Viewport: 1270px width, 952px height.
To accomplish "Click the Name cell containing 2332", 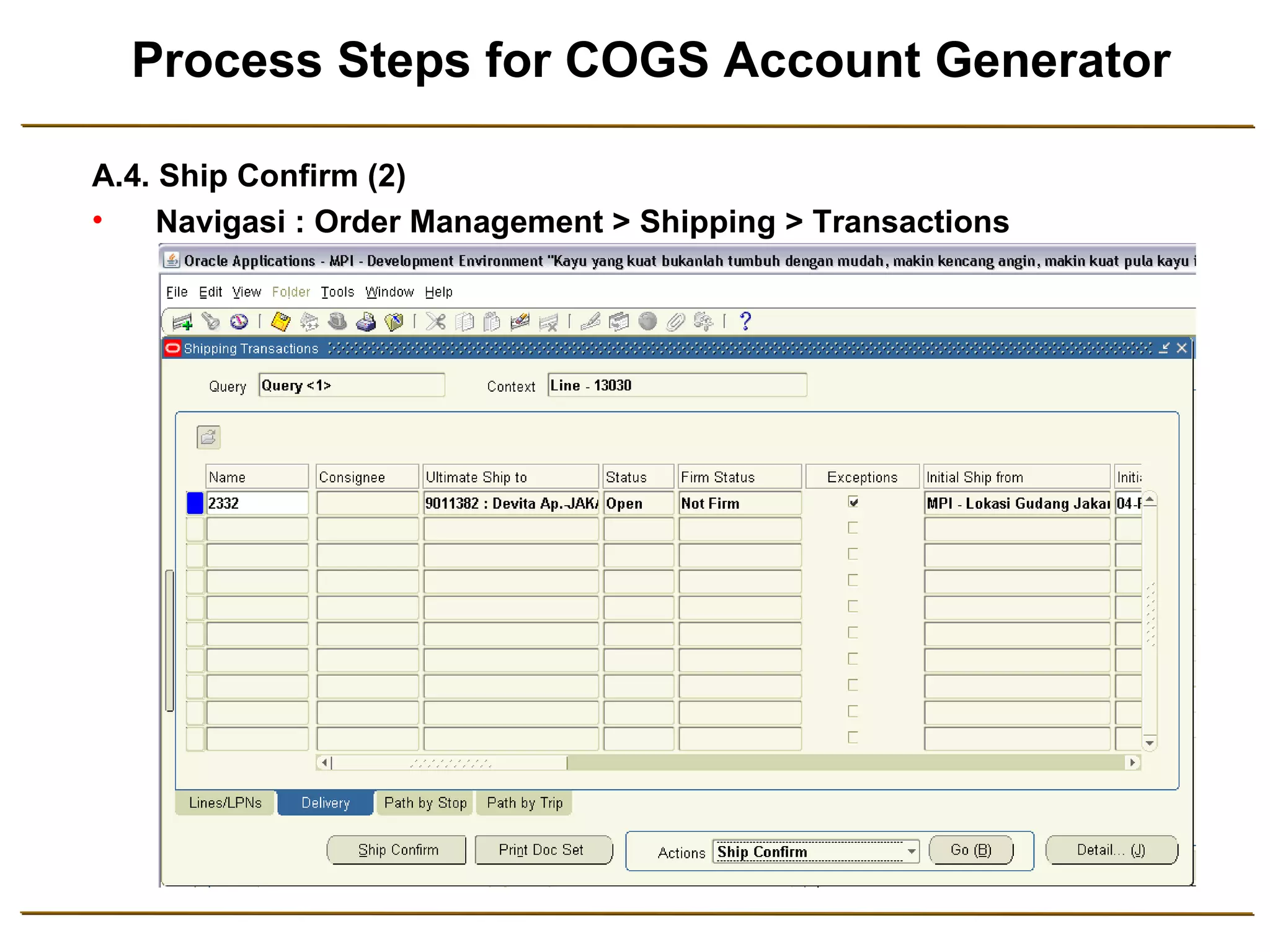I will tap(257, 503).
